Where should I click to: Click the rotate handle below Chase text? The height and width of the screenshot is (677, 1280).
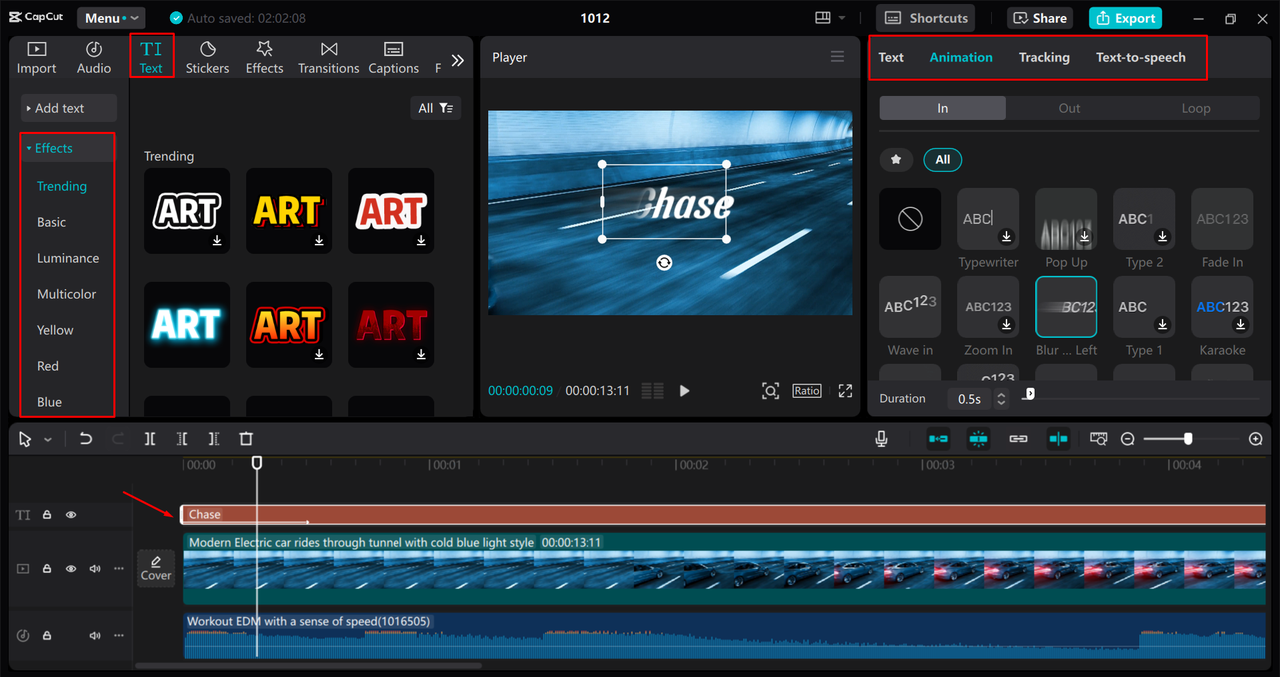(664, 262)
